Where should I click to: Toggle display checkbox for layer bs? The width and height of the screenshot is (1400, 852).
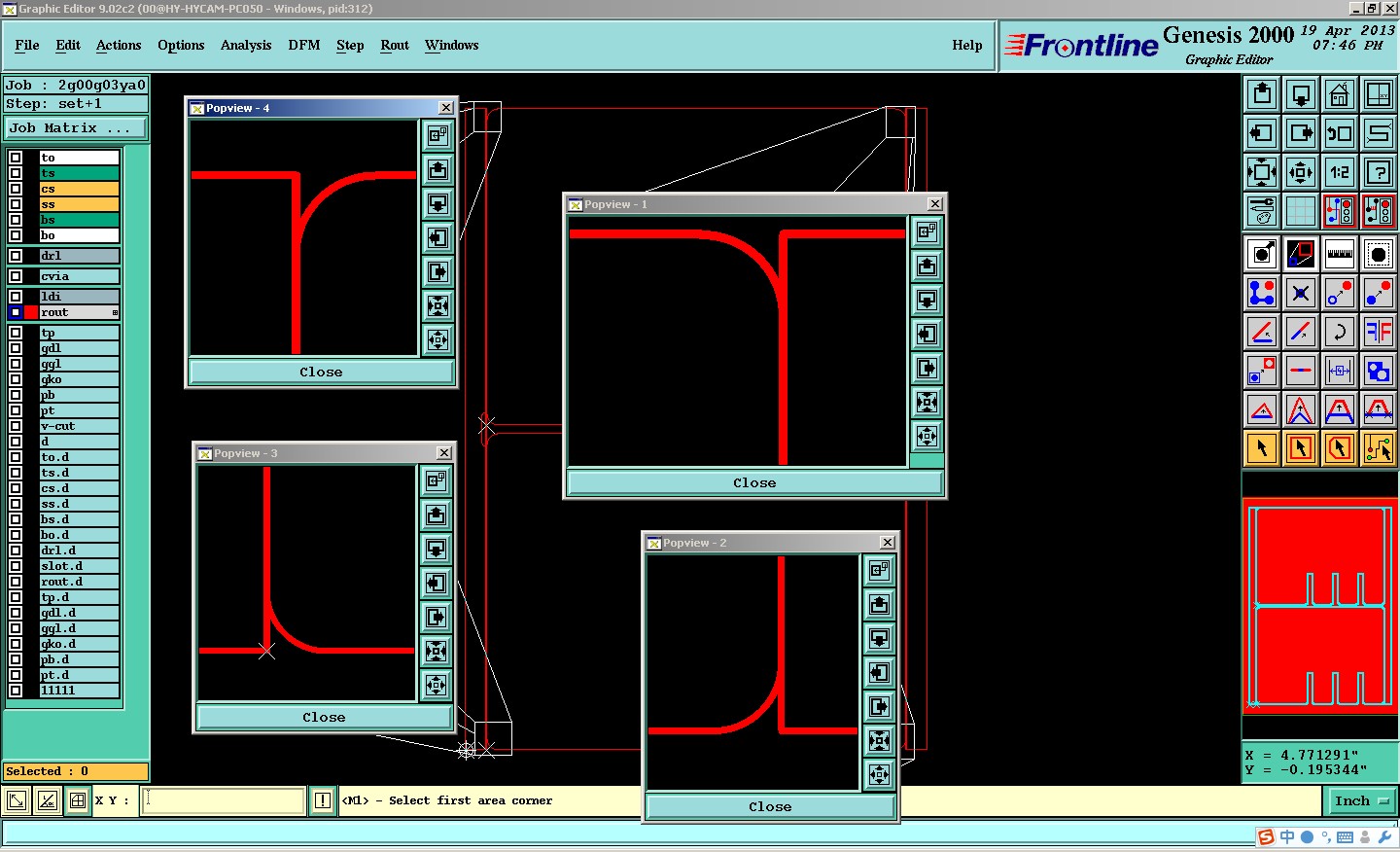click(x=16, y=220)
